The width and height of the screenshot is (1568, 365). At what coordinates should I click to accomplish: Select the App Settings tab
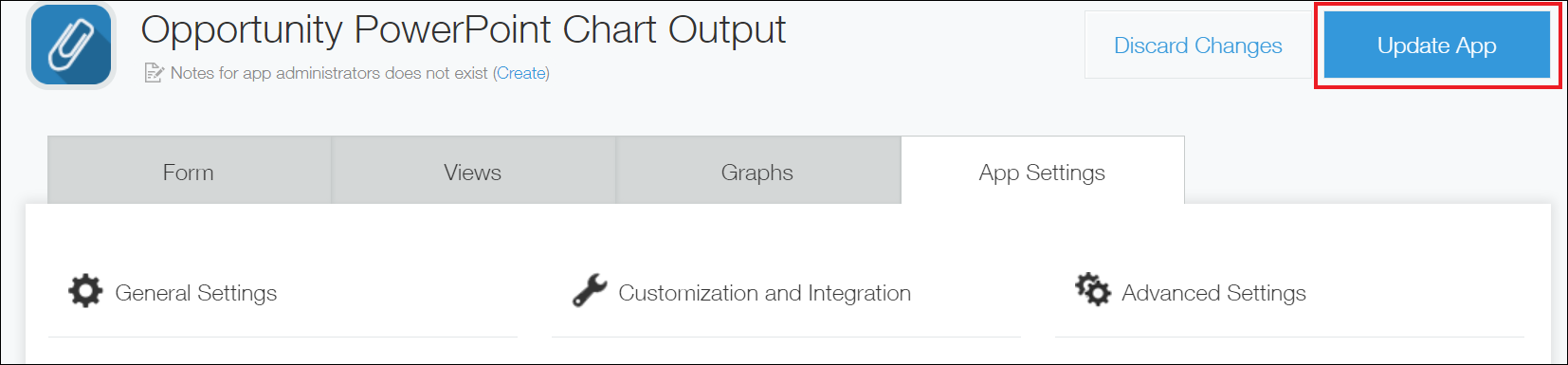coord(1043,172)
